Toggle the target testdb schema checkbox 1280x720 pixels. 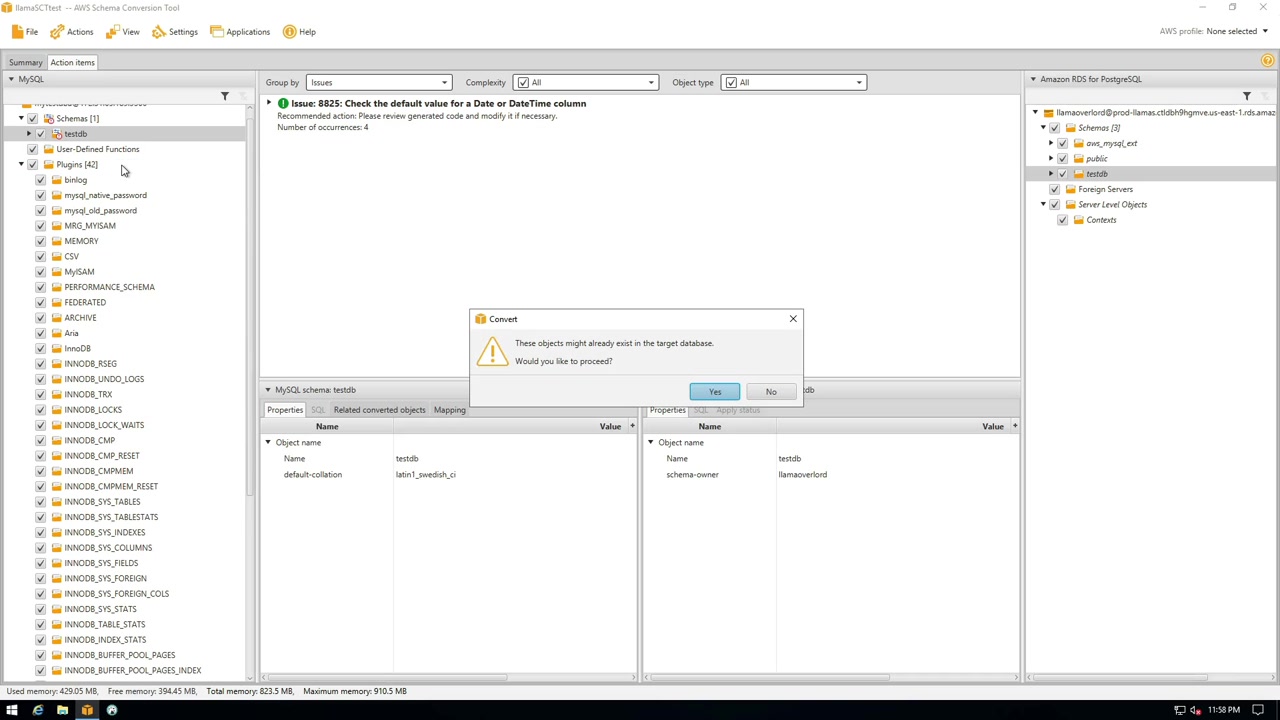(1062, 174)
